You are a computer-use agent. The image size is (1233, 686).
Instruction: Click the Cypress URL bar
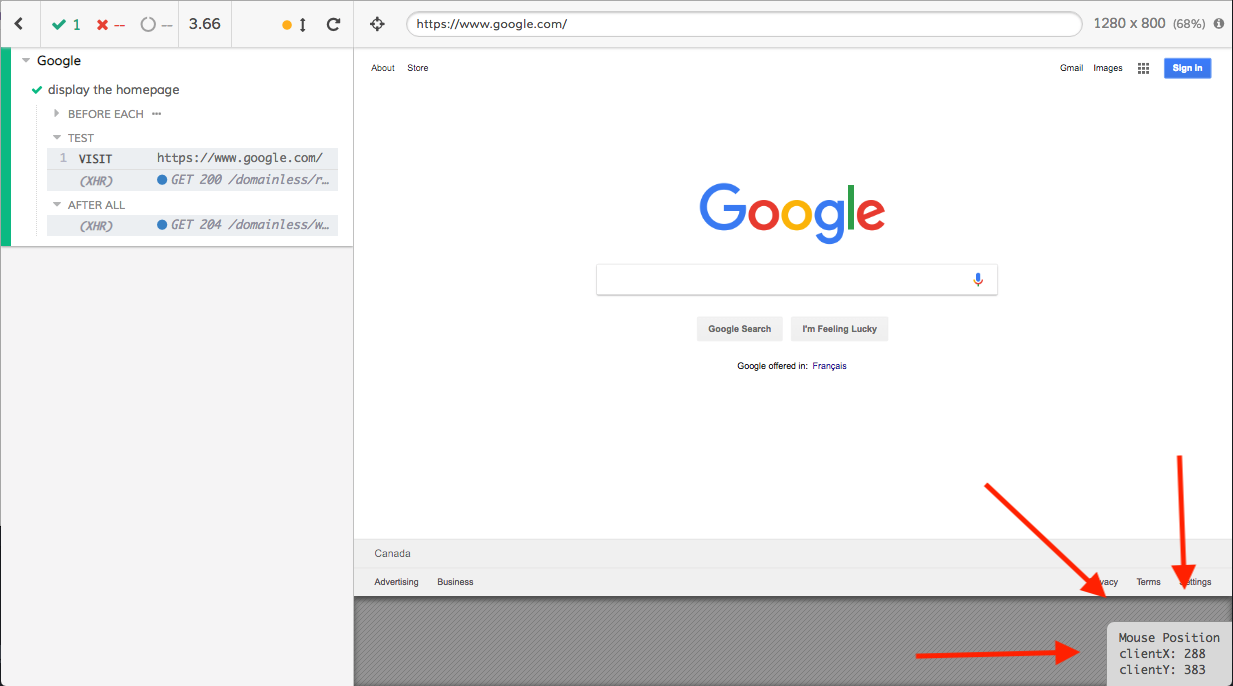pos(744,24)
